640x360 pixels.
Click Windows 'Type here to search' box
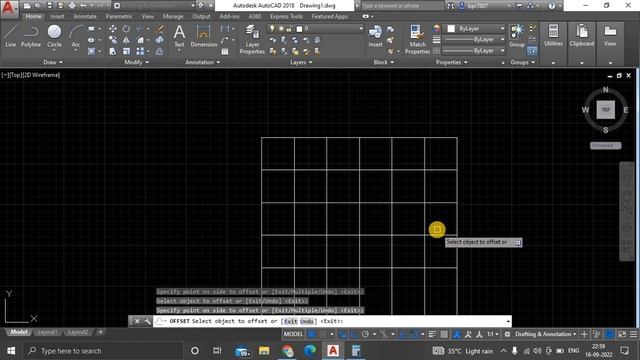pyautogui.click(x=103, y=351)
